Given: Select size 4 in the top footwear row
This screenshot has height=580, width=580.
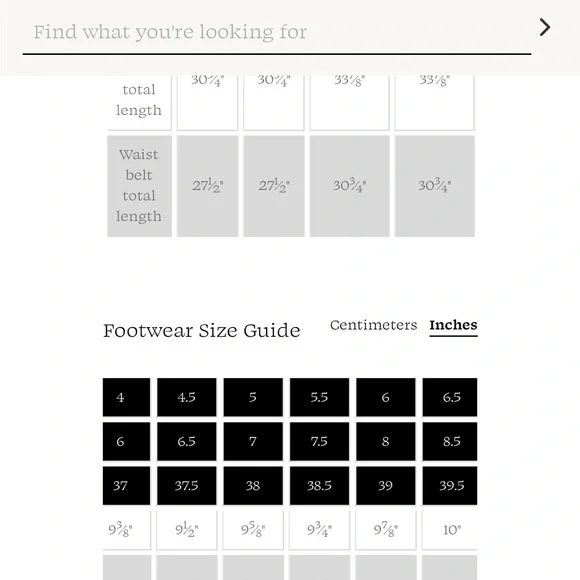Looking at the screenshot, I should 127,397.
